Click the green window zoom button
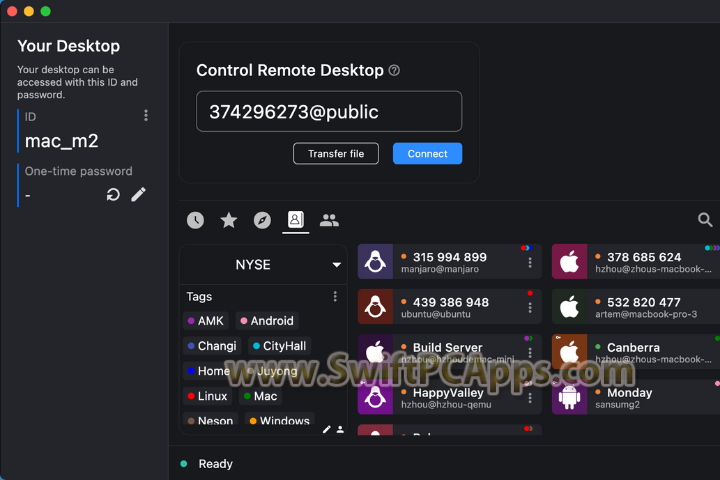The height and width of the screenshot is (480, 720). (x=45, y=11)
